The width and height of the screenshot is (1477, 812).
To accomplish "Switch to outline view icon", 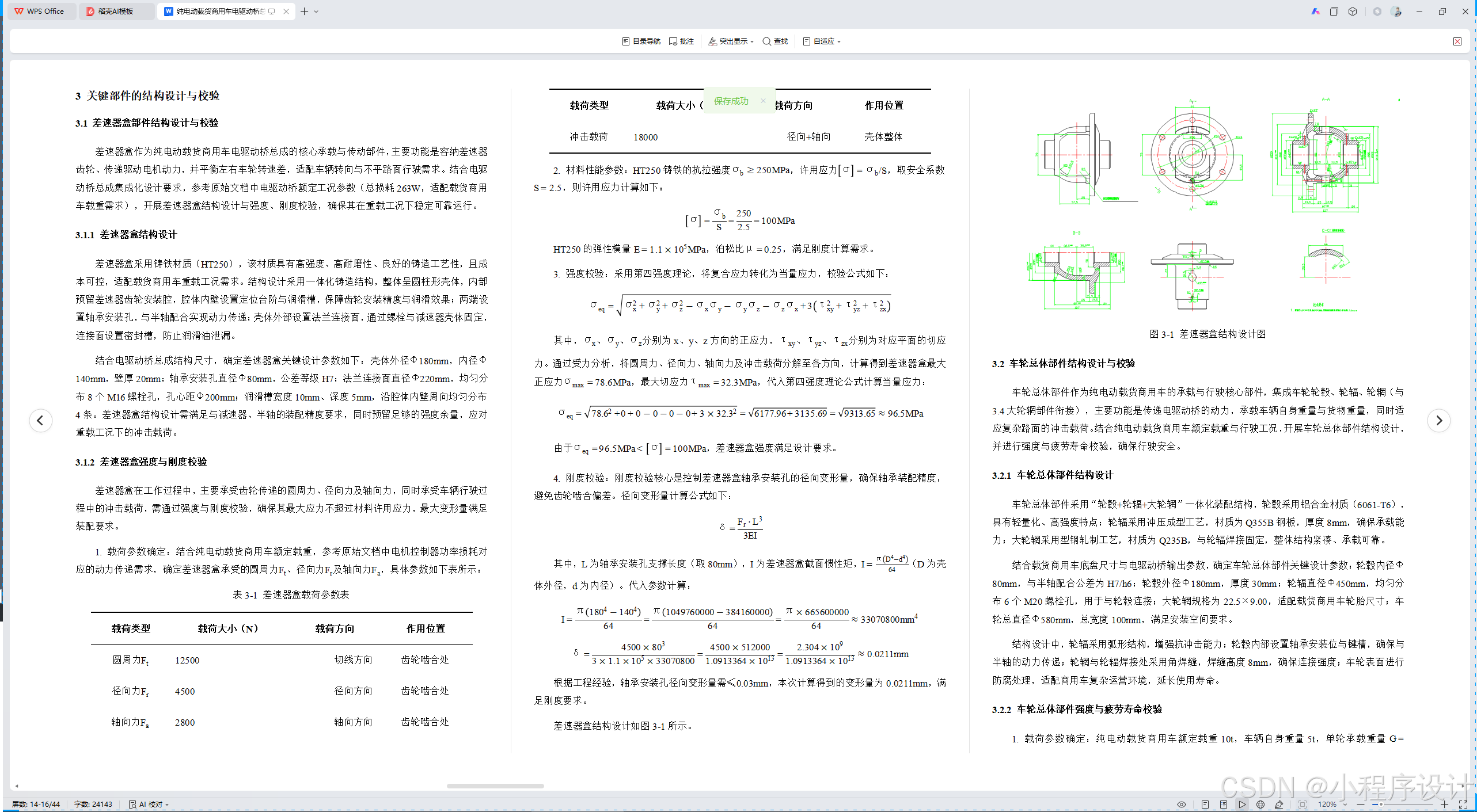I will point(1224,805).
